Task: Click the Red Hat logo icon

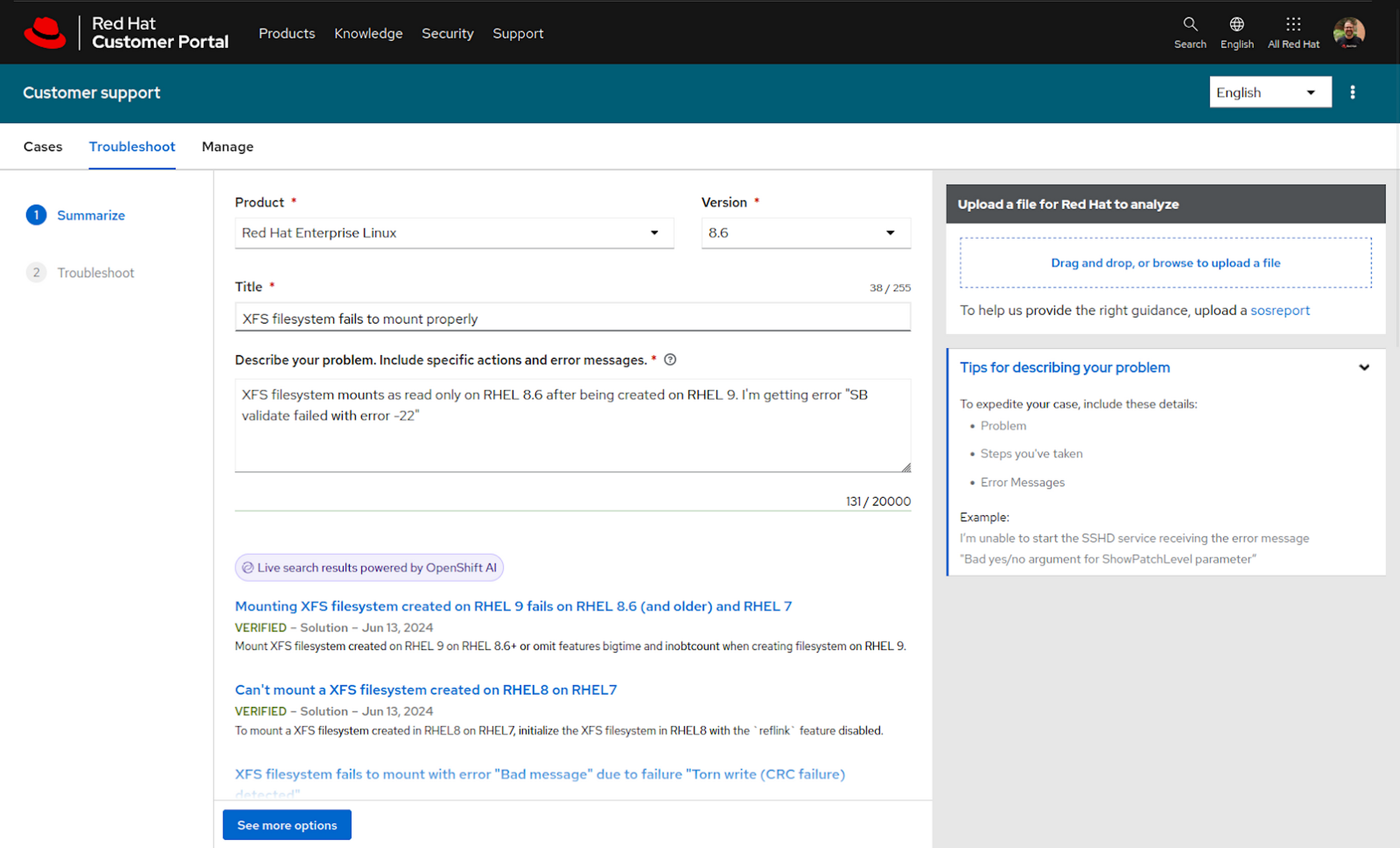Action: coord(46,32)
